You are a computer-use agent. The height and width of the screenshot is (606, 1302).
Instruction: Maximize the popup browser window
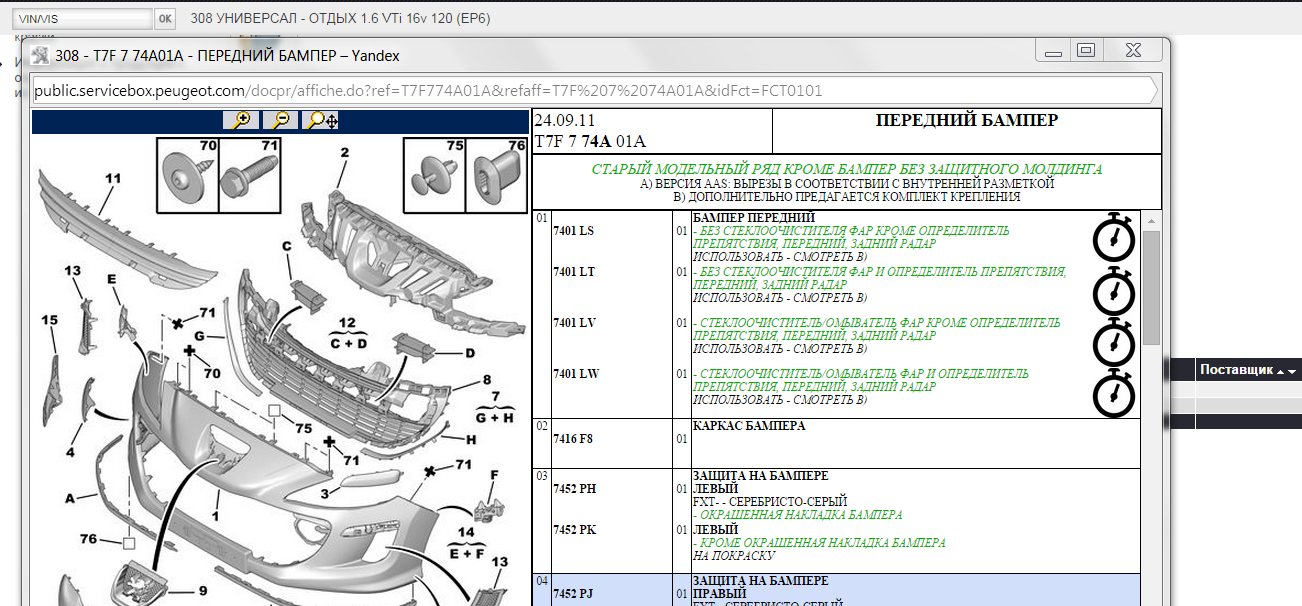1085,51
